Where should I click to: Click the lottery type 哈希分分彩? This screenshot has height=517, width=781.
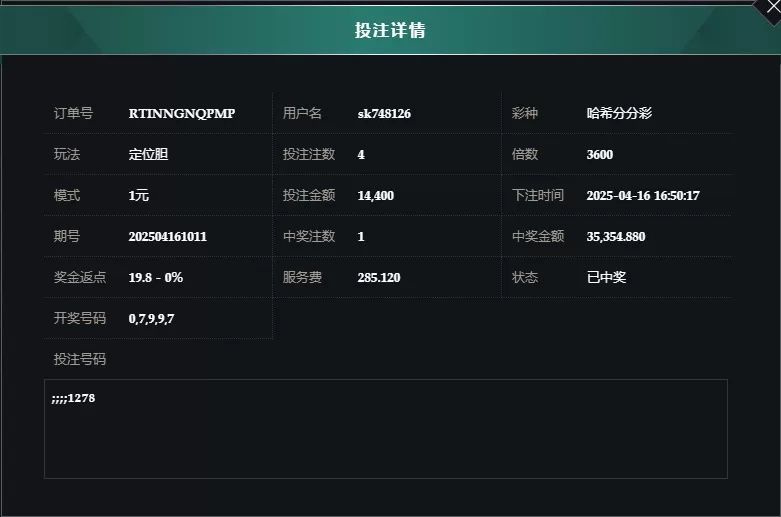point(619,114)
